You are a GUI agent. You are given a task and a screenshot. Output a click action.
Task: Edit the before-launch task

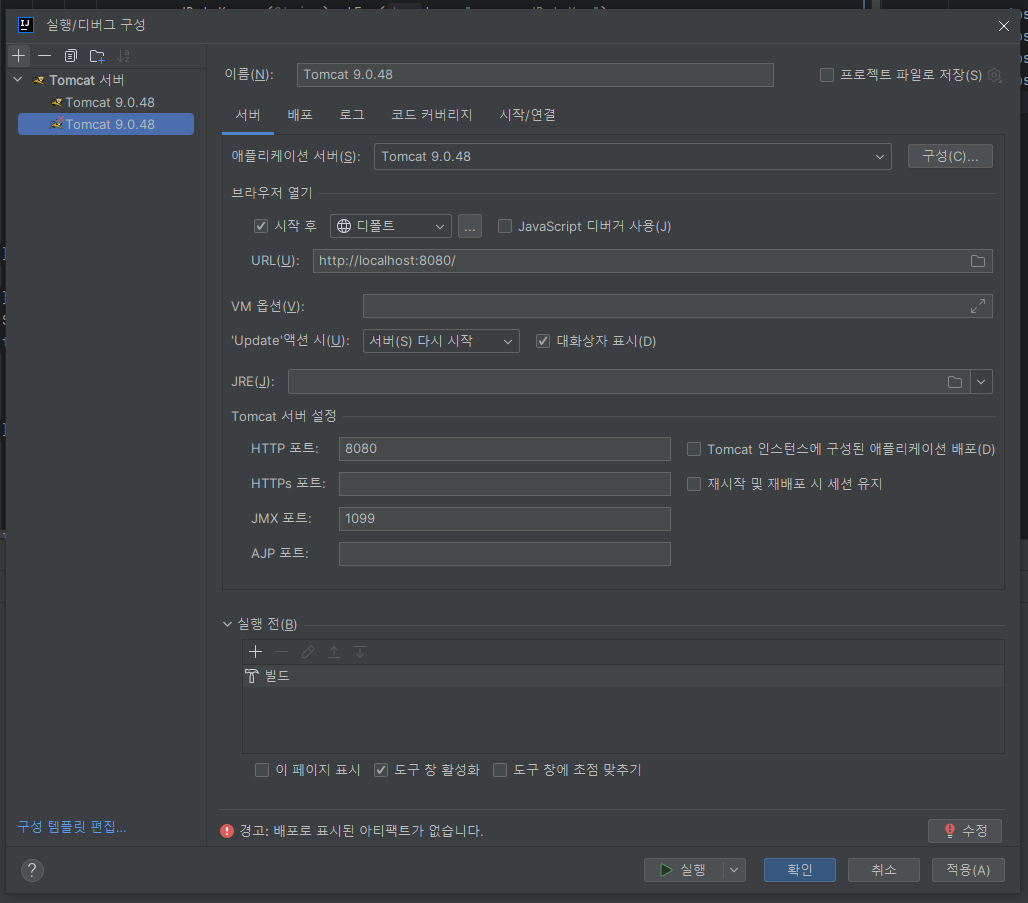pos(307,651)
